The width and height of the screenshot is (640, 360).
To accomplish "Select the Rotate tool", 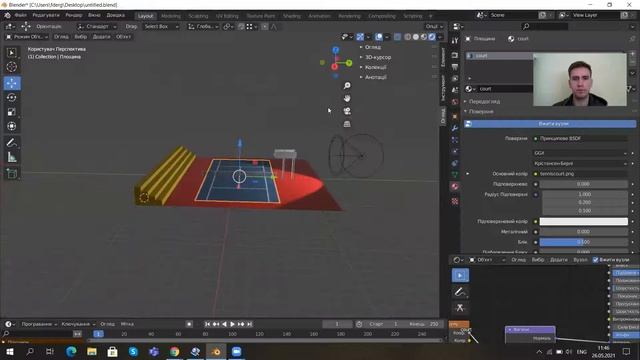I will [11, 98].
